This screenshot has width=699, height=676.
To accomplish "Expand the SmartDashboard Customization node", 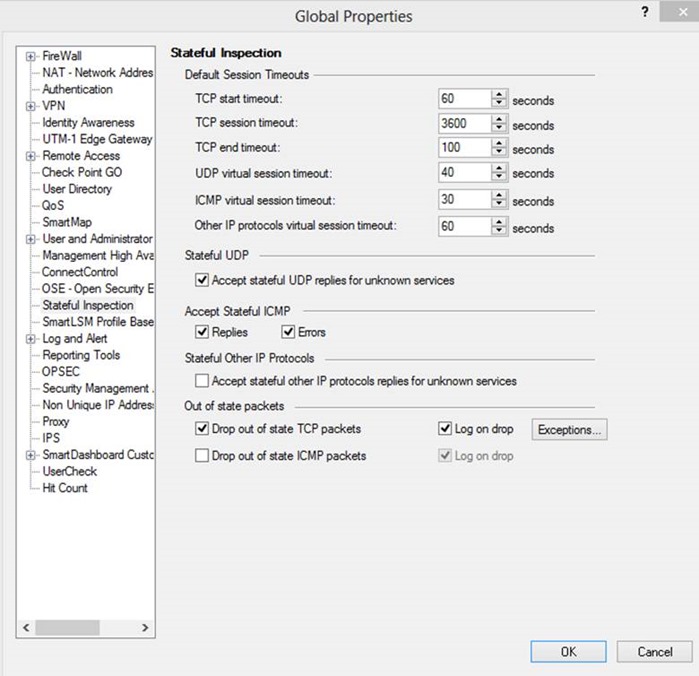I will (x=30, y=455).
